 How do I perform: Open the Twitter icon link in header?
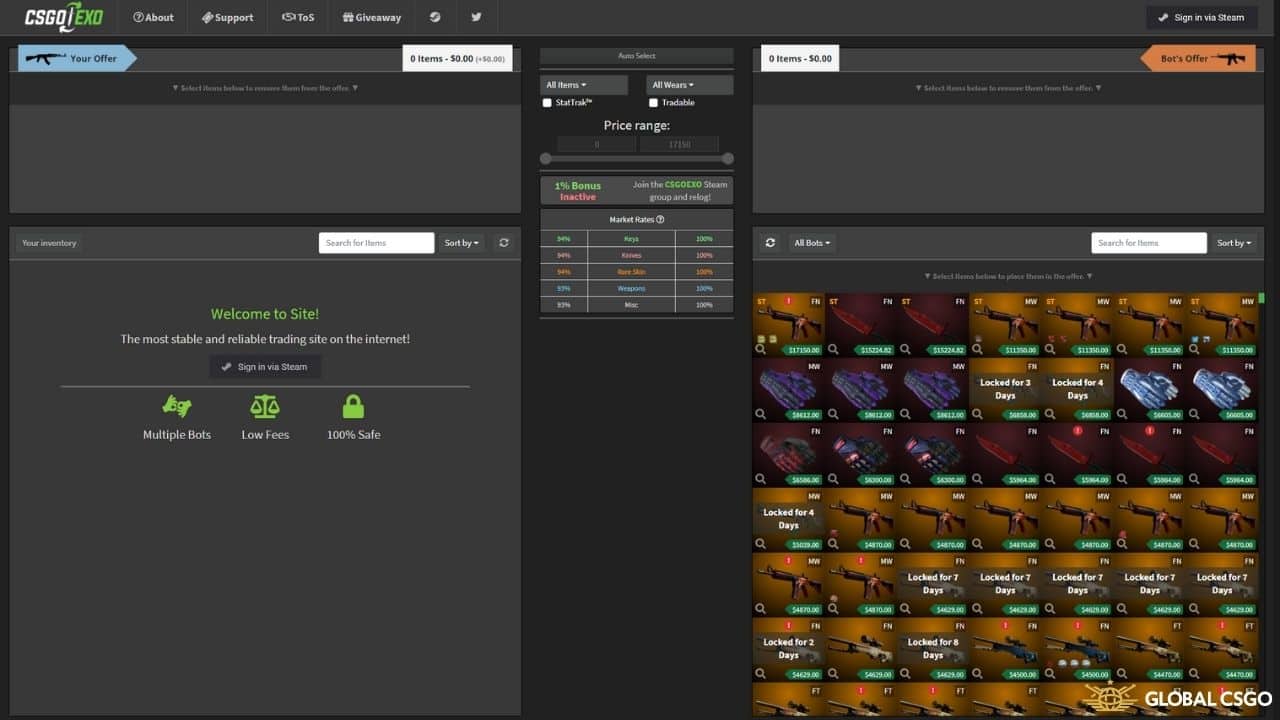(476, 17)
